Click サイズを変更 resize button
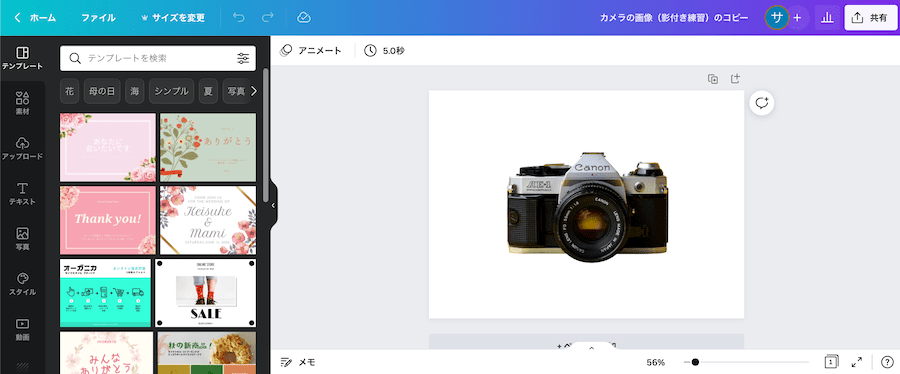Screen dimensions: 900x374 pyautogui.click(x=173, y=18)
